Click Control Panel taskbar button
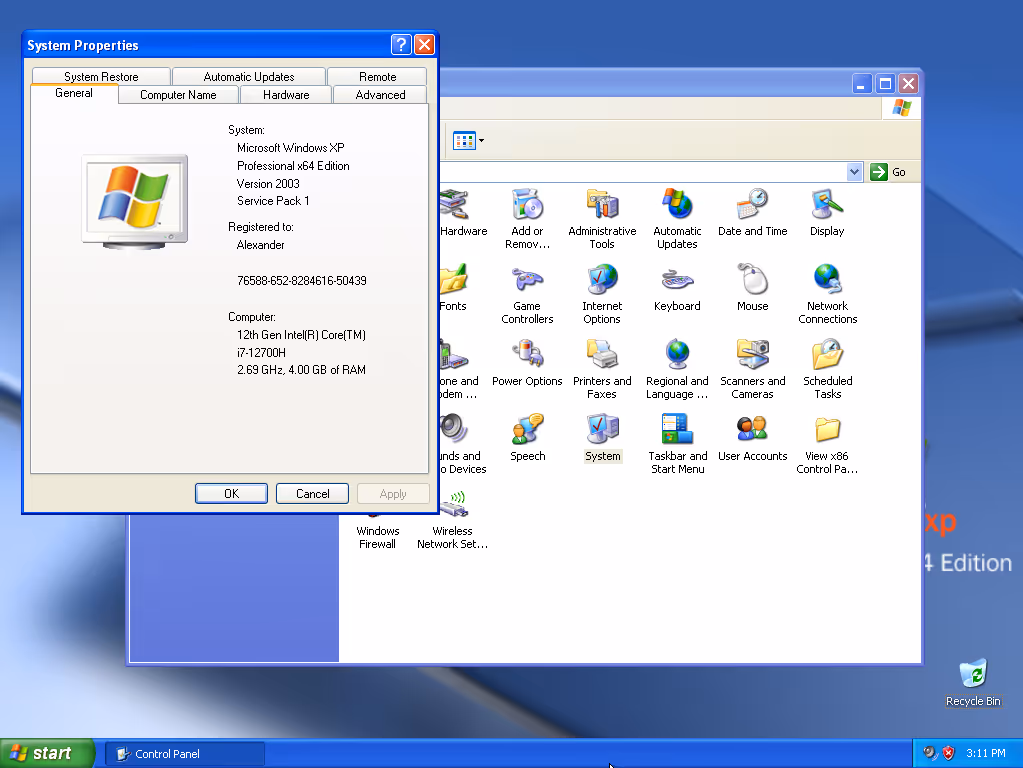 pyautogui.click(x=185, y=754)
